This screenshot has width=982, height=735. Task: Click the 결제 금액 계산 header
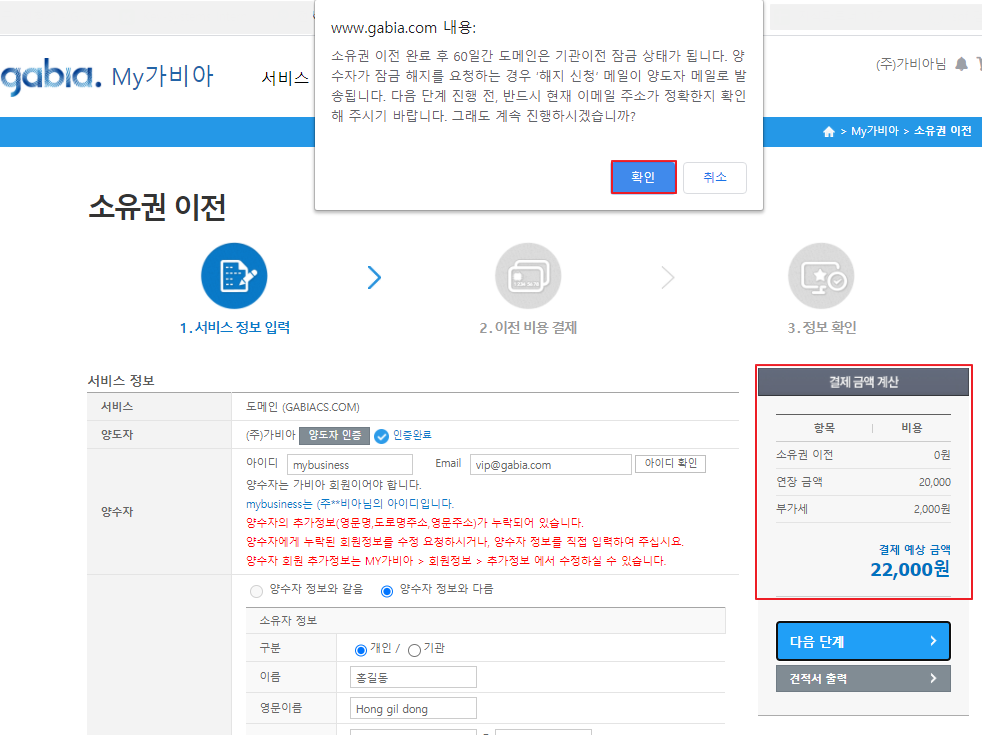[863, 382]
